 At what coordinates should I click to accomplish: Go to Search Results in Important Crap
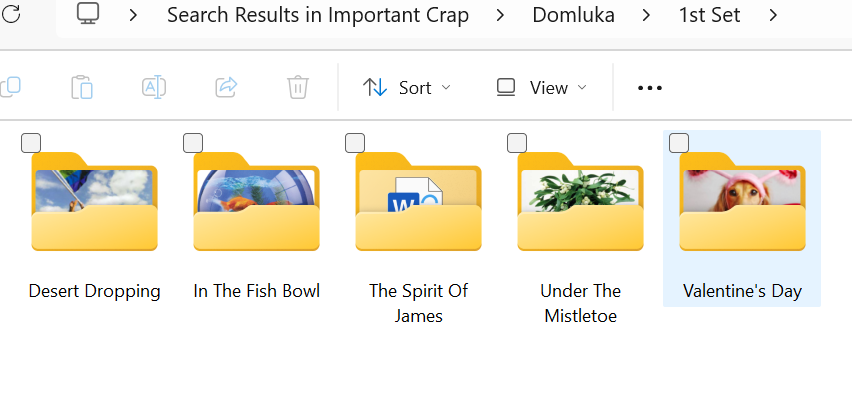[319, 15]
